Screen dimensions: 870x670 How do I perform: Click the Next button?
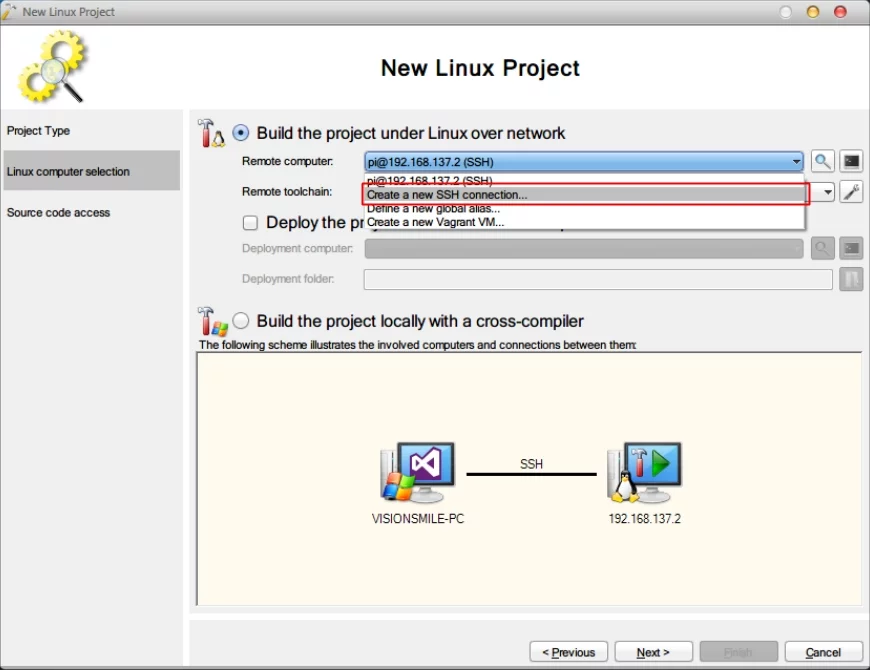tap(652, 652)
